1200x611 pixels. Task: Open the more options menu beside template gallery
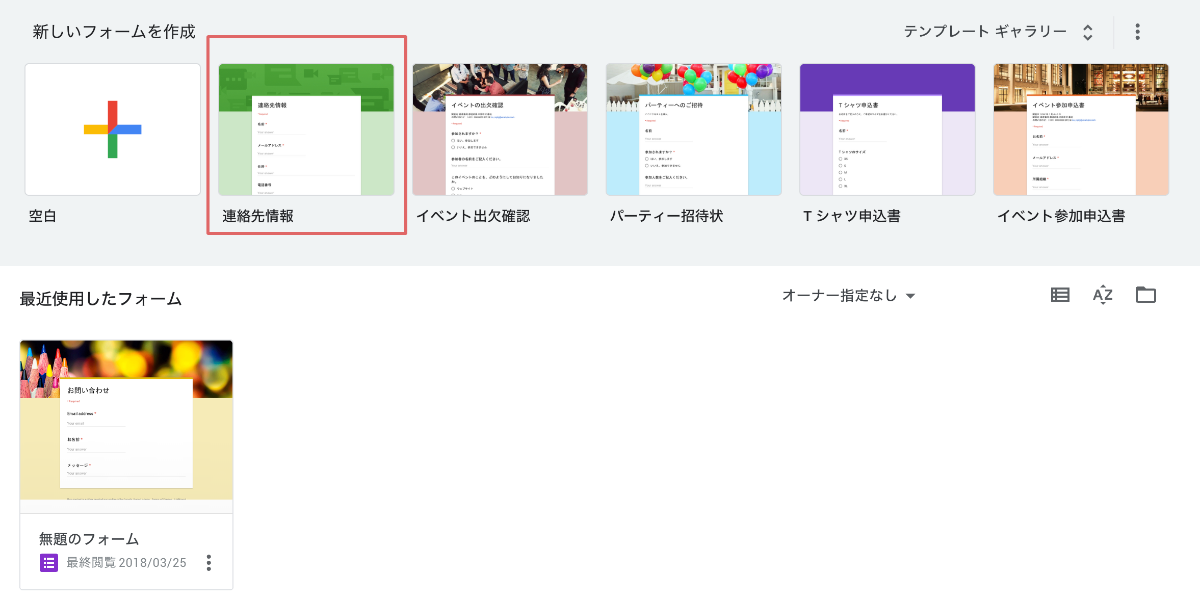point(1137,32)
